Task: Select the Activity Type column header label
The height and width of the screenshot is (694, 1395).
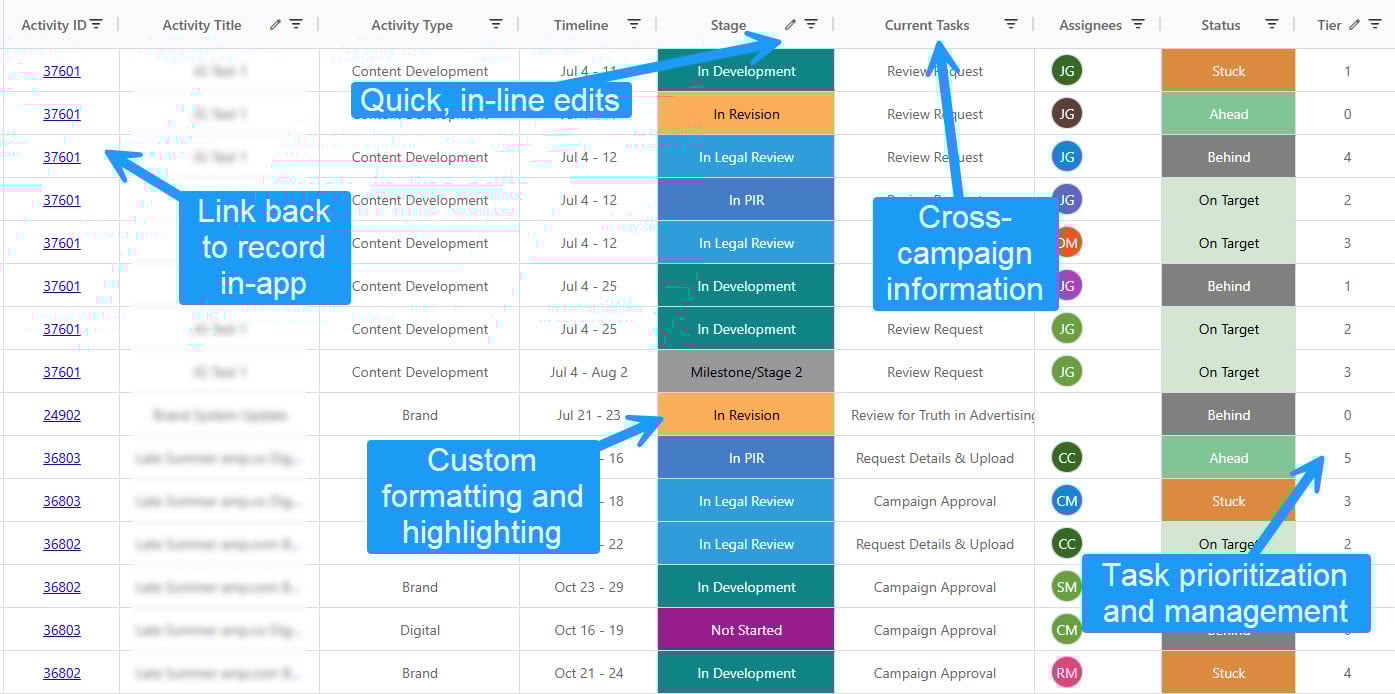Action: click(x=411, y=26)
